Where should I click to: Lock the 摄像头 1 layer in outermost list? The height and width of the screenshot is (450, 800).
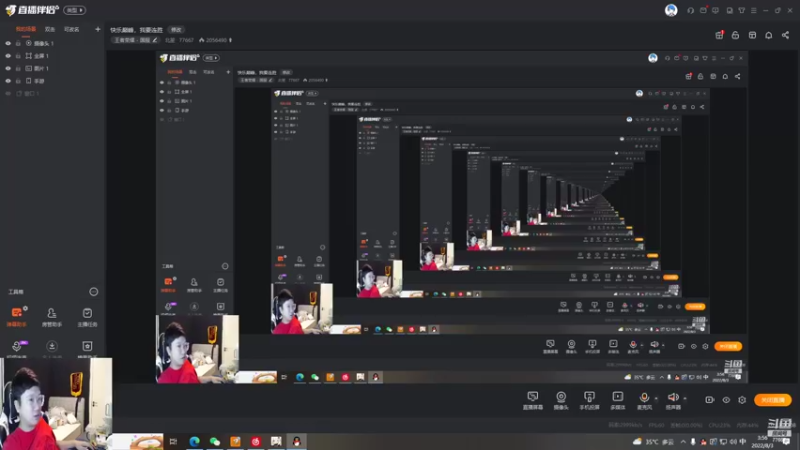click(18, 43)
